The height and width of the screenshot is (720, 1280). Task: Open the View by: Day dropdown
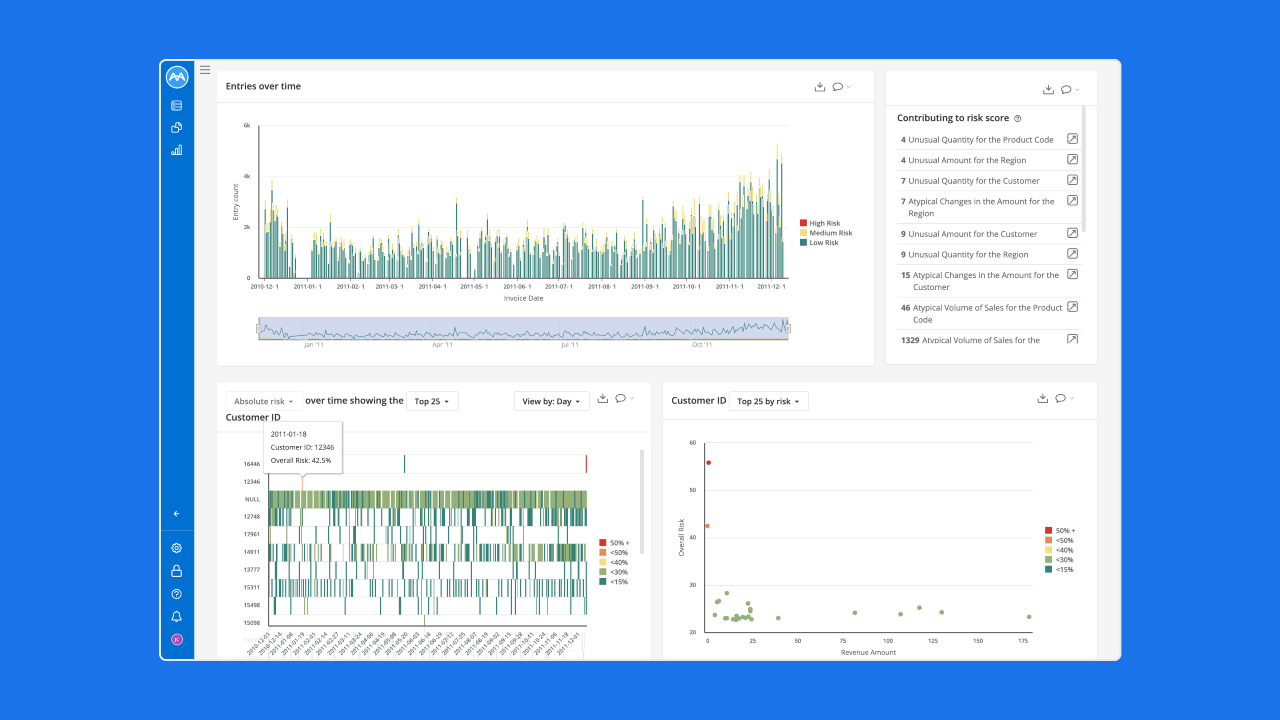pos(551,401)
